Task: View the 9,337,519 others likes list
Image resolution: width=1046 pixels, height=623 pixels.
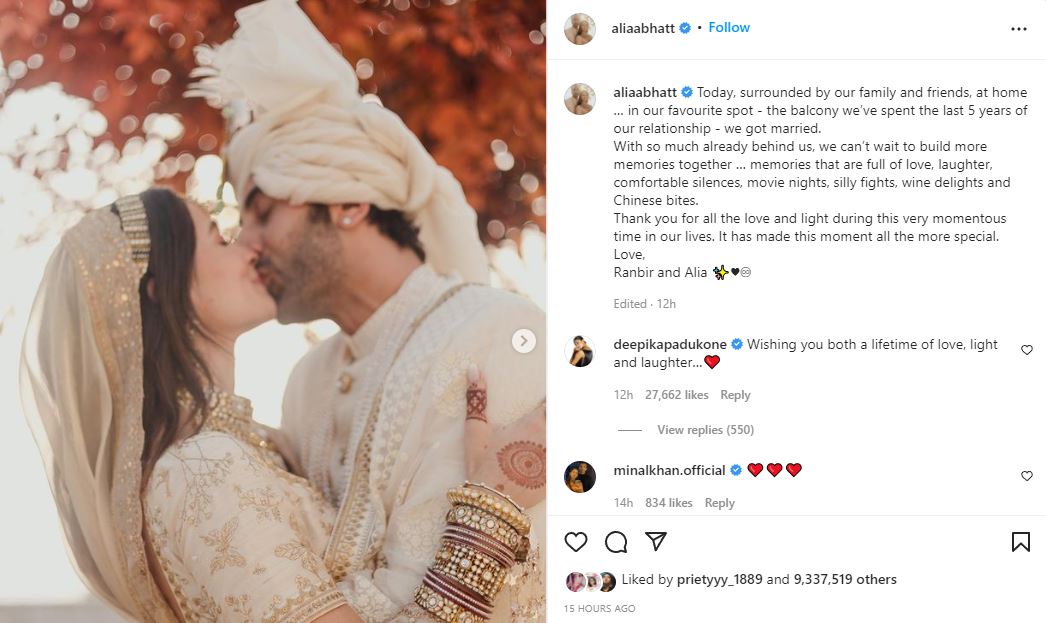Action: click(845, 580)
